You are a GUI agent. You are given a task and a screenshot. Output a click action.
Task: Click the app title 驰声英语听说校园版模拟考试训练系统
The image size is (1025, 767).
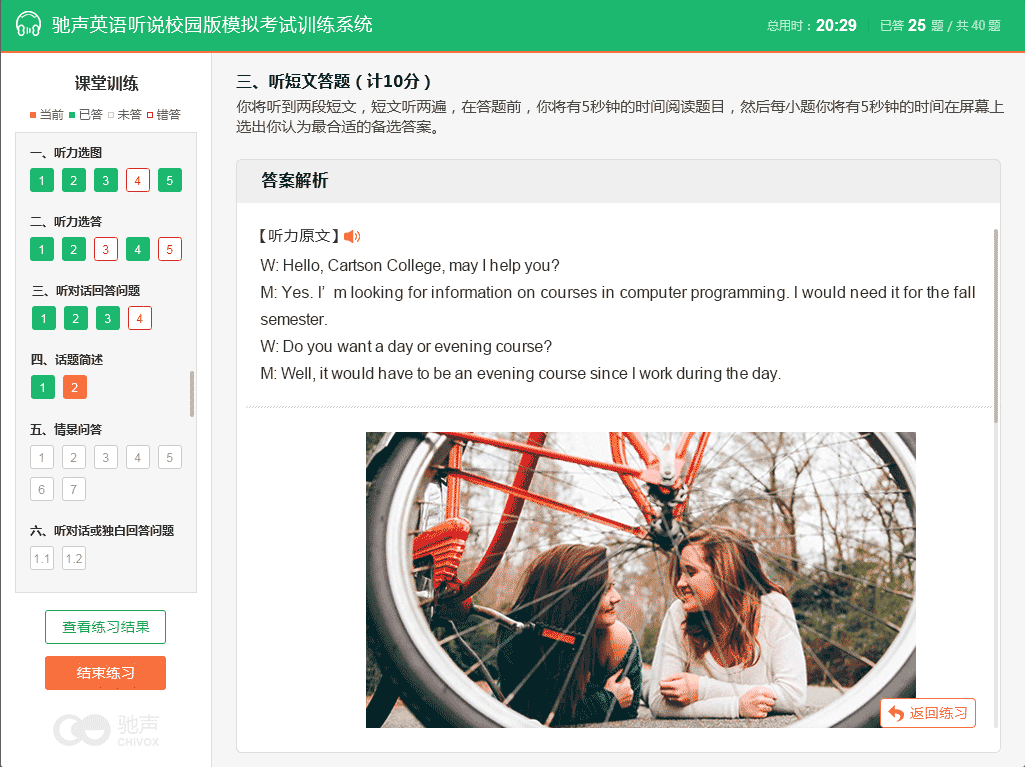[212, 25]
